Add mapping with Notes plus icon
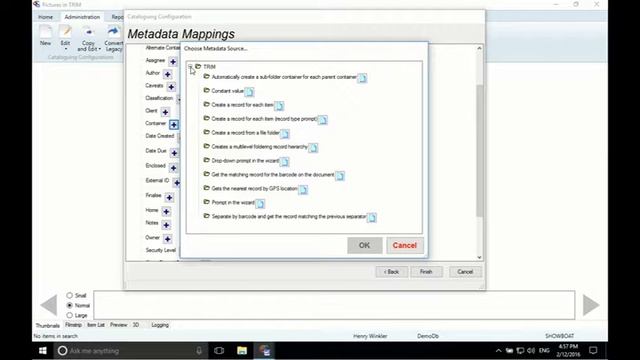 (x=166, y=225)
